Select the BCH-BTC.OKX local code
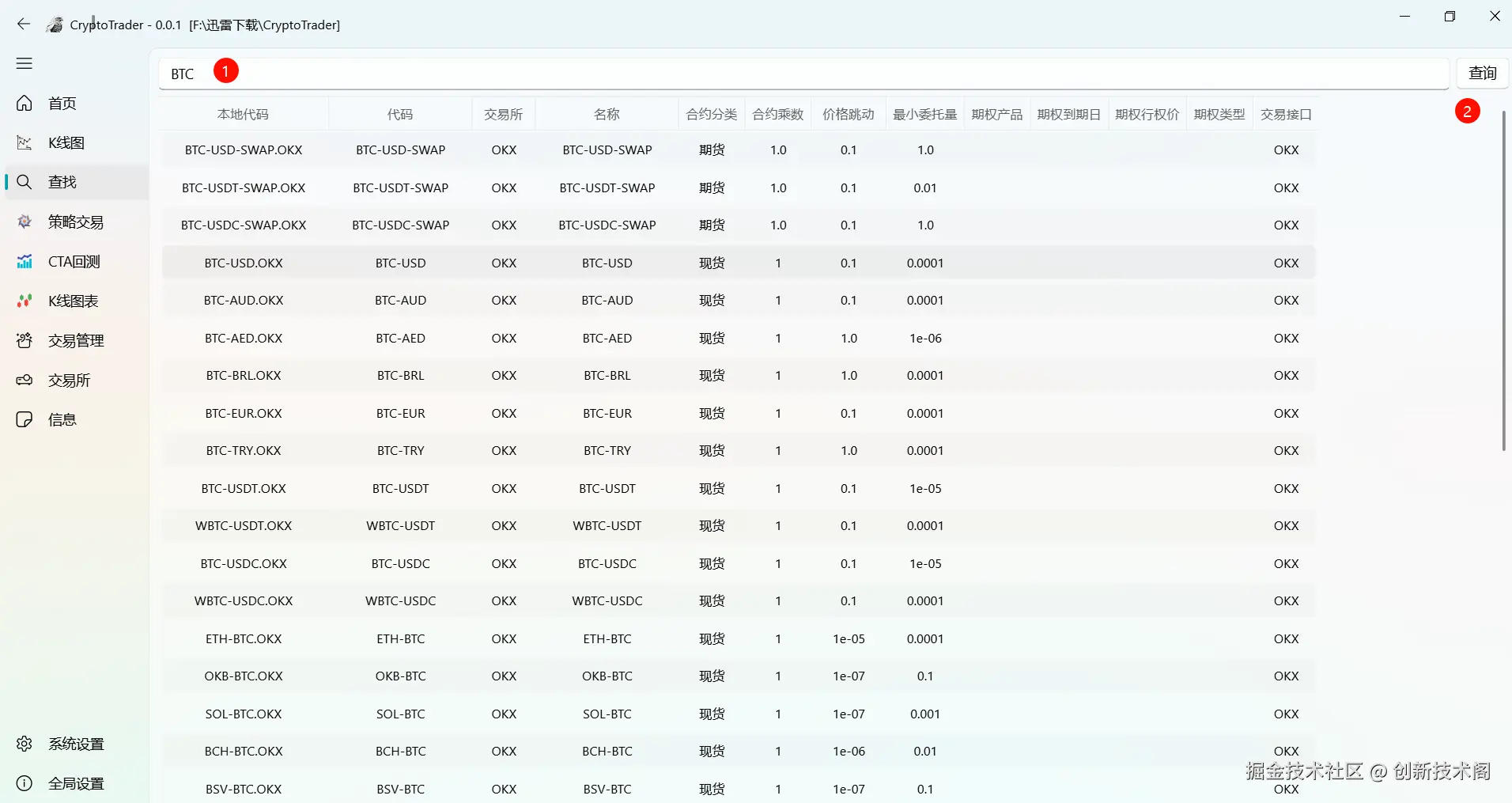The width and height of the screenshot is (1512, 803). coord(244,752)
